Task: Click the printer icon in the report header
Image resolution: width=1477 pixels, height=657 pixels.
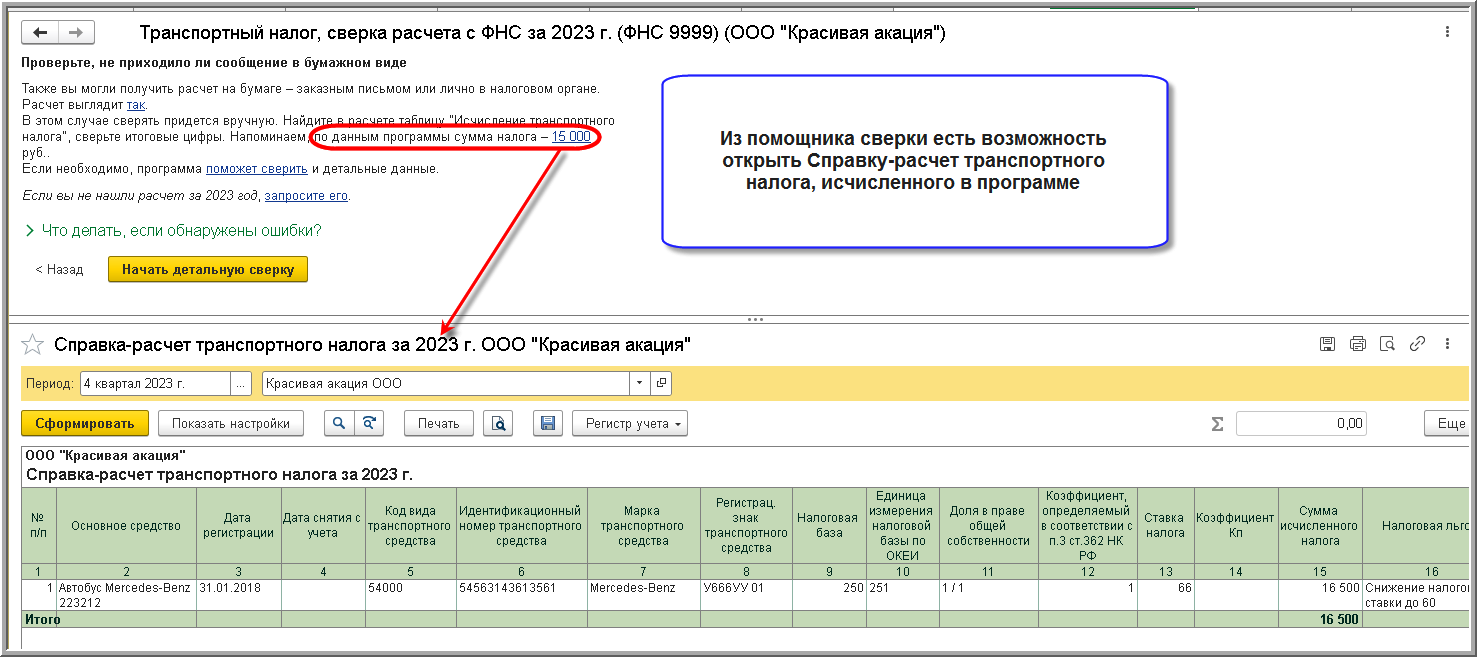Action: tap(1357, 344)
